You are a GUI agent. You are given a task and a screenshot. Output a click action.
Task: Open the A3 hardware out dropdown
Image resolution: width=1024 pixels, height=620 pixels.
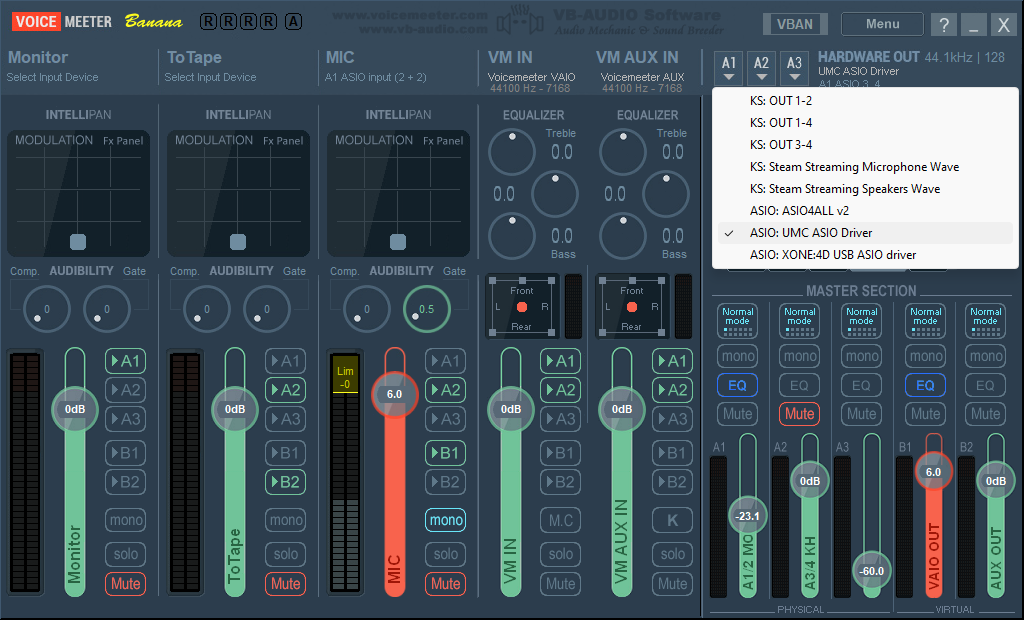coord(794,69)
